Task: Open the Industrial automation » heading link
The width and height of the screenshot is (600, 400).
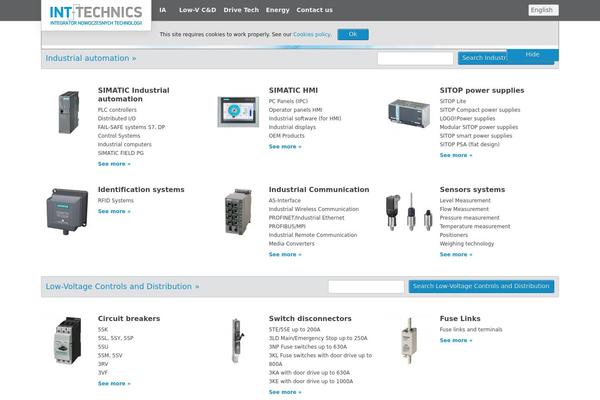Action: coord(91,58)
